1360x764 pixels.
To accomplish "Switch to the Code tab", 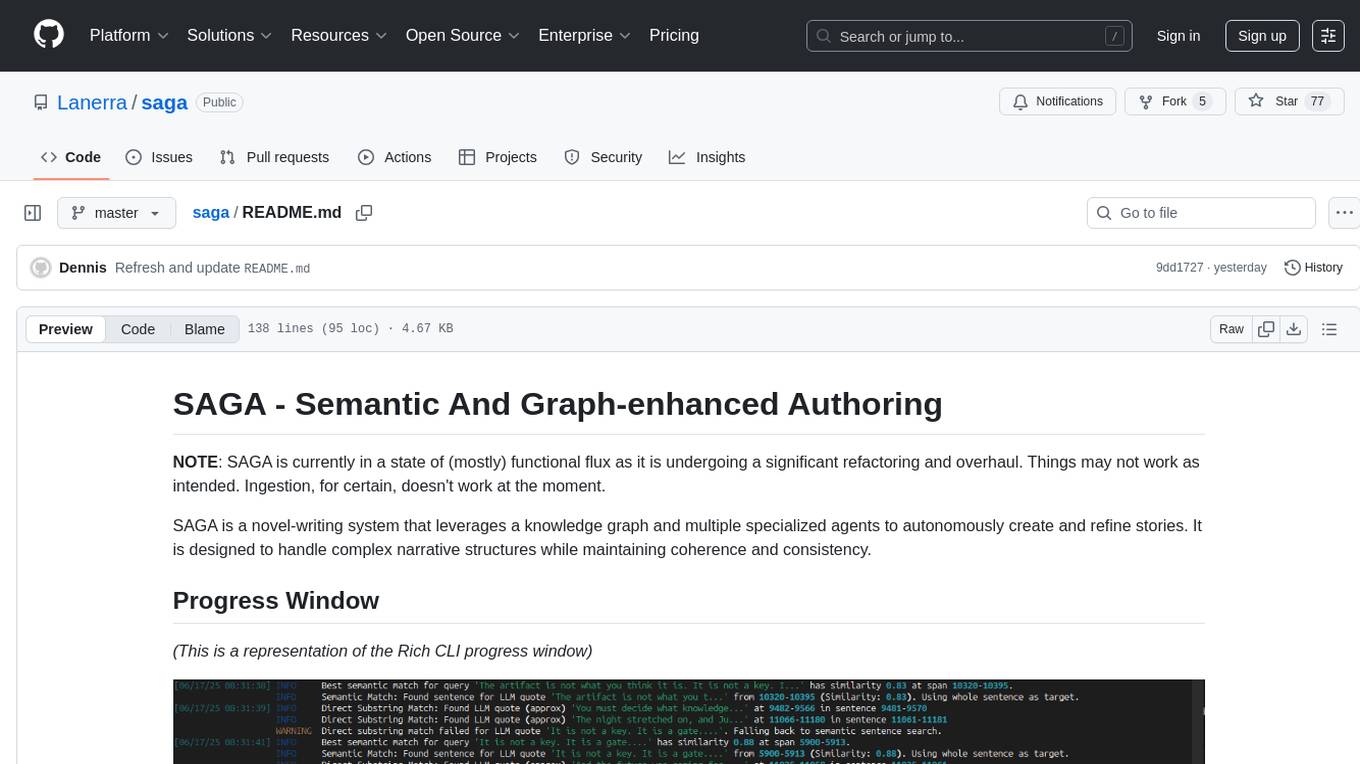I will point(71,157).
